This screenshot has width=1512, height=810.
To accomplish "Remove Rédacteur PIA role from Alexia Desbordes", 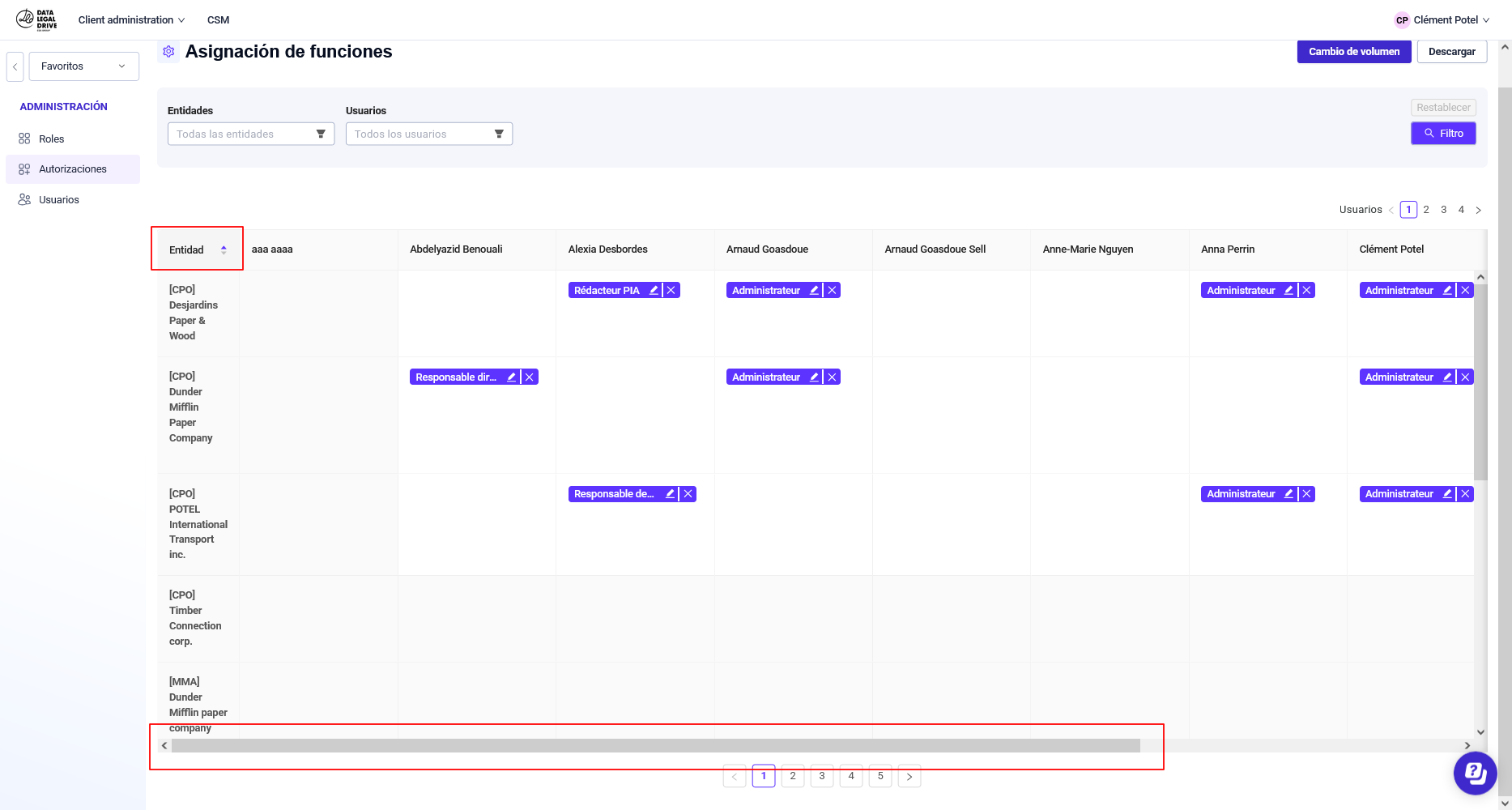I will (x=671, y=290).
